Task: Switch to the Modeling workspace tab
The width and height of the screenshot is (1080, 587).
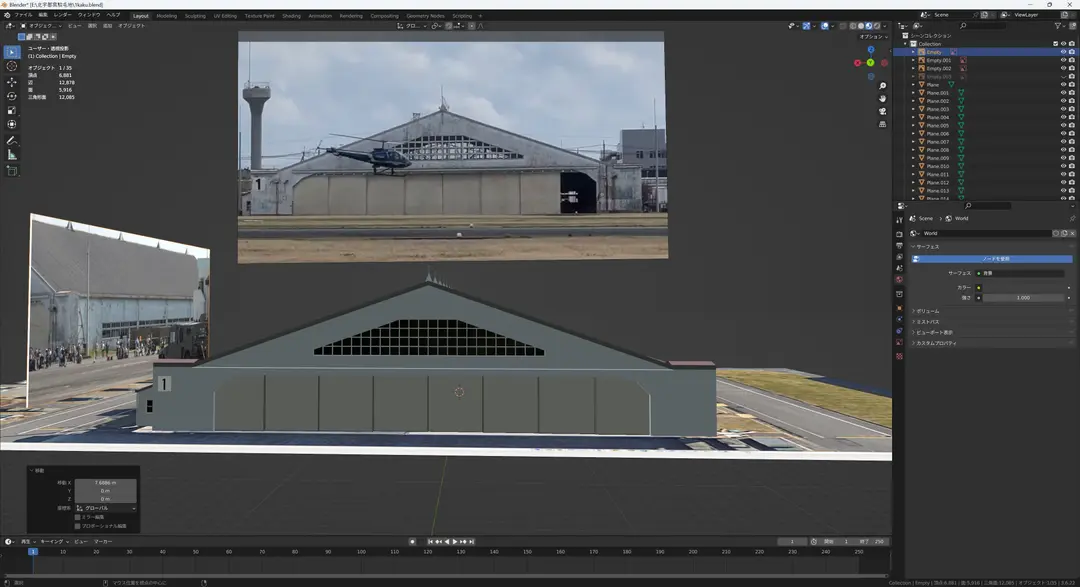Action: (x=166, y=16)
